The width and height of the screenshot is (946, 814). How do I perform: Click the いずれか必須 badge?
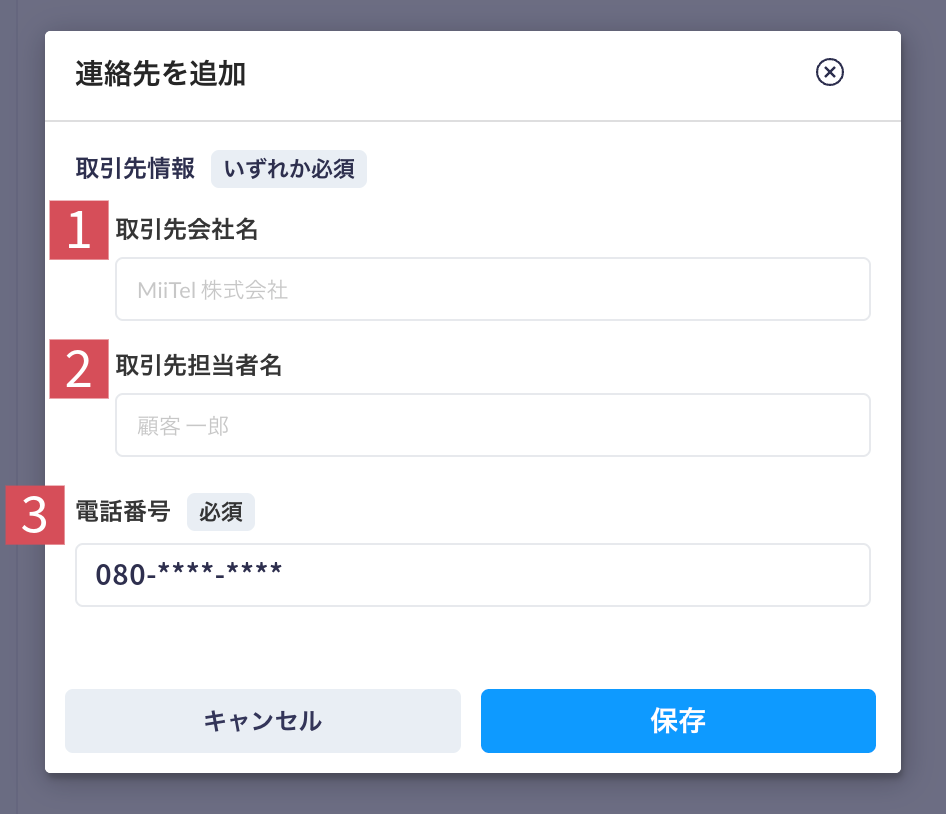click(x=289, y=169)
